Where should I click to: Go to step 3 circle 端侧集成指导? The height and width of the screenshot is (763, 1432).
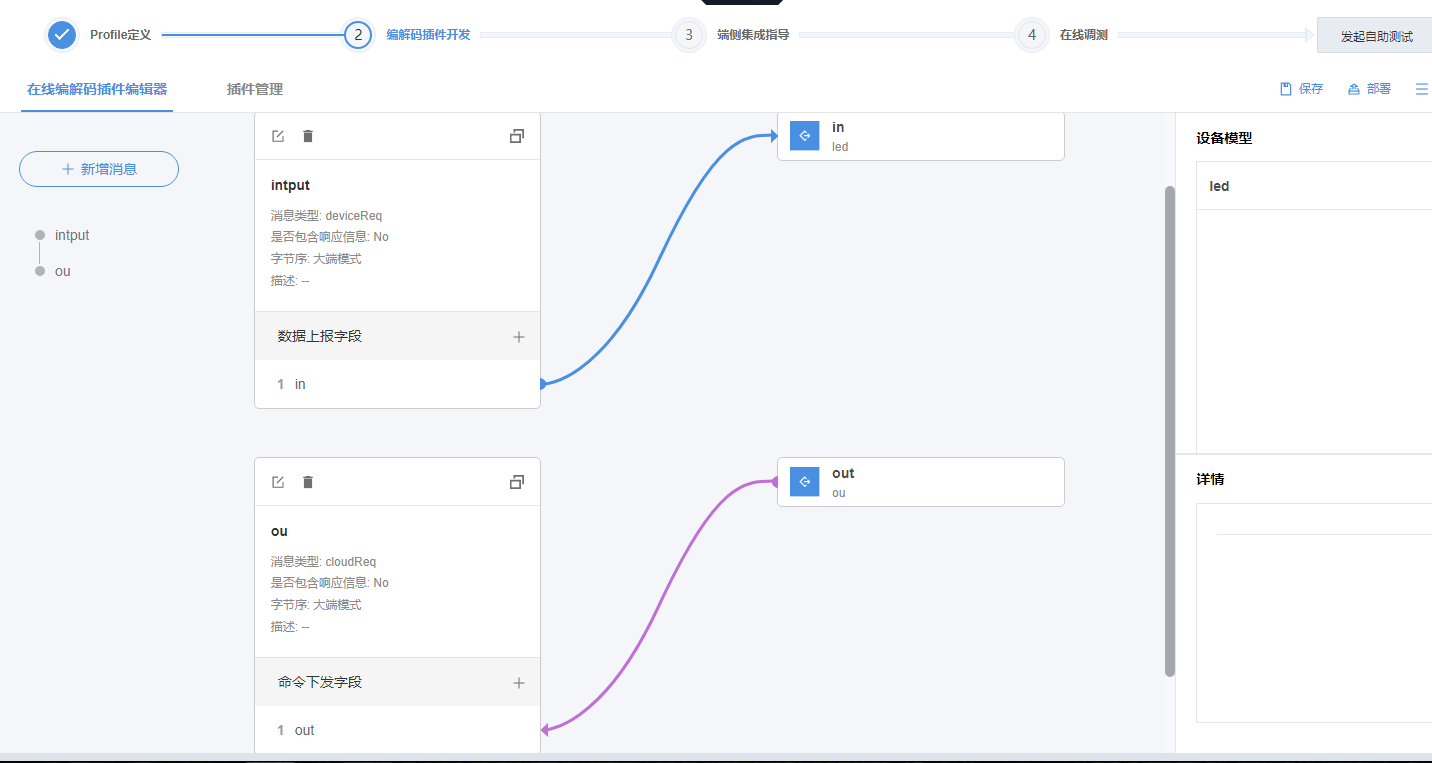(x=688, y=34)
